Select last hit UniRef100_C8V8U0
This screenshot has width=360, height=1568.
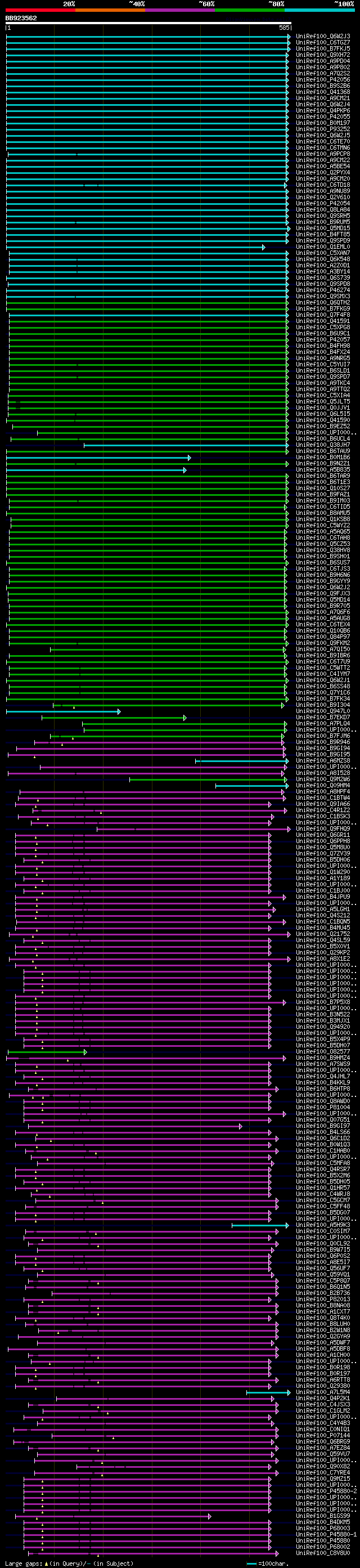[323, 1553]
